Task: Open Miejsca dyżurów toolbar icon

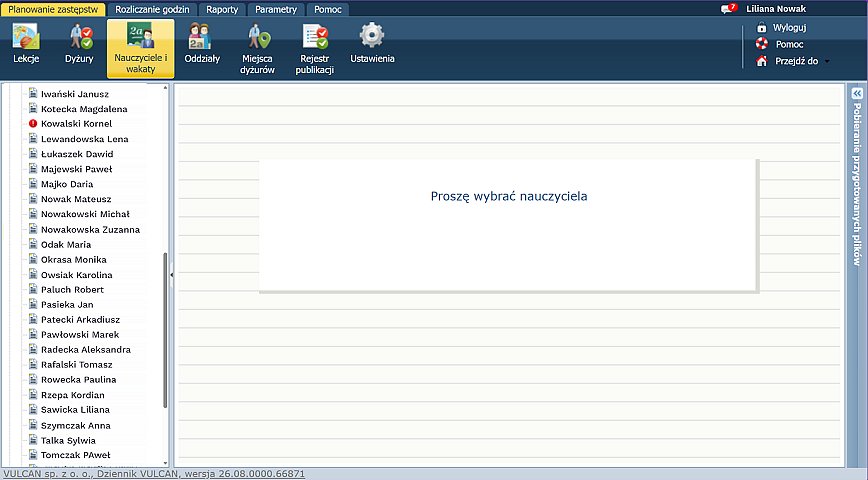Action: 258,37
